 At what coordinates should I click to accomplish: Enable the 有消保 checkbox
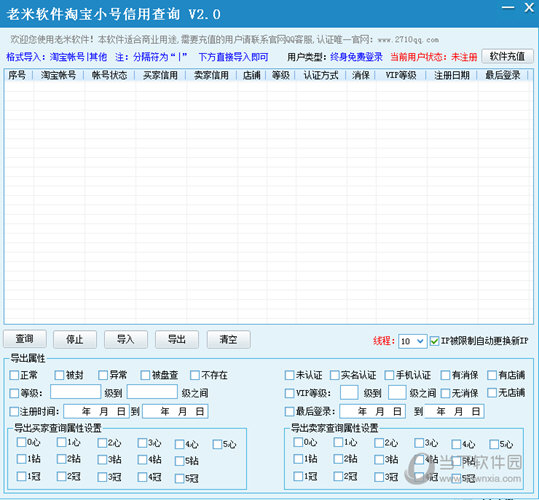coord(445,375)
